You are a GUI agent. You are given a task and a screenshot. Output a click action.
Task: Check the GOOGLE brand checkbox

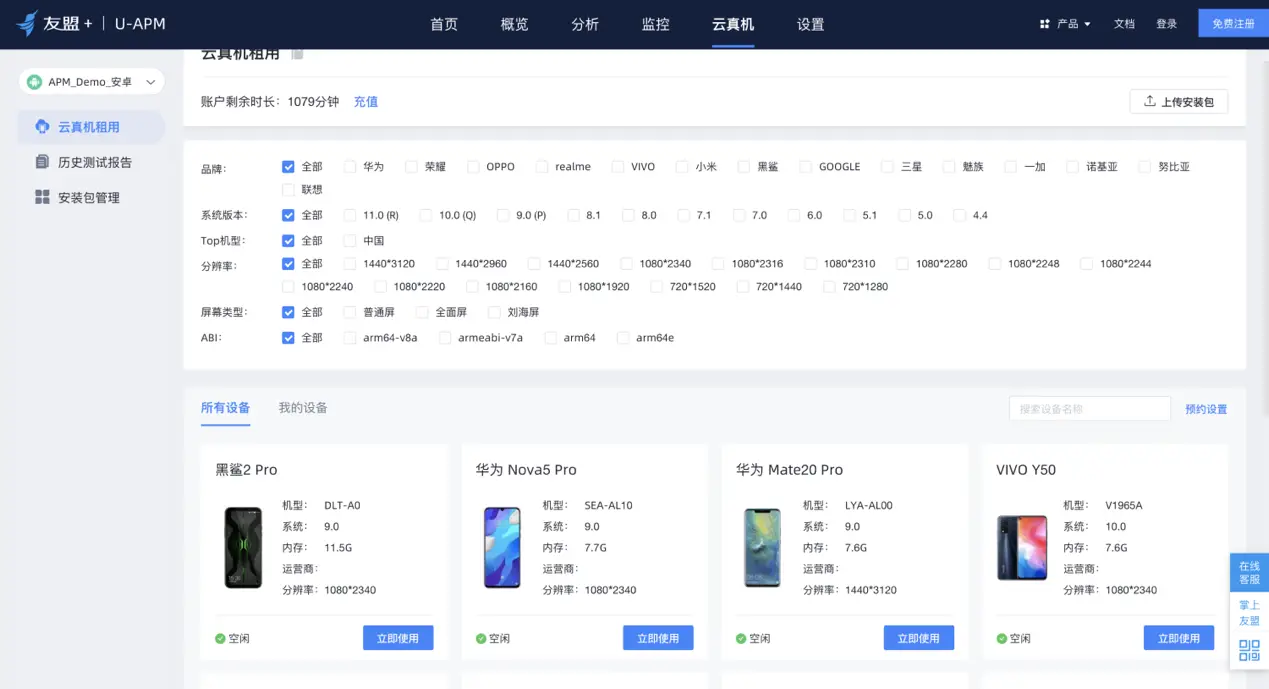(805, 167)
